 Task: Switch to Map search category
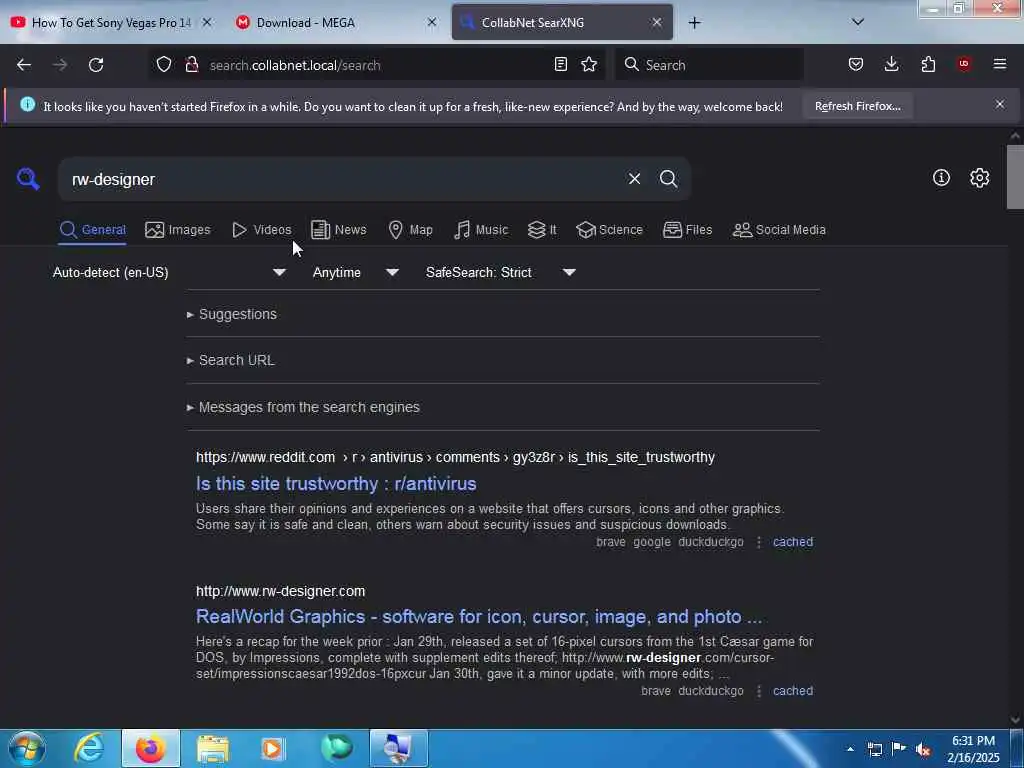410,230
